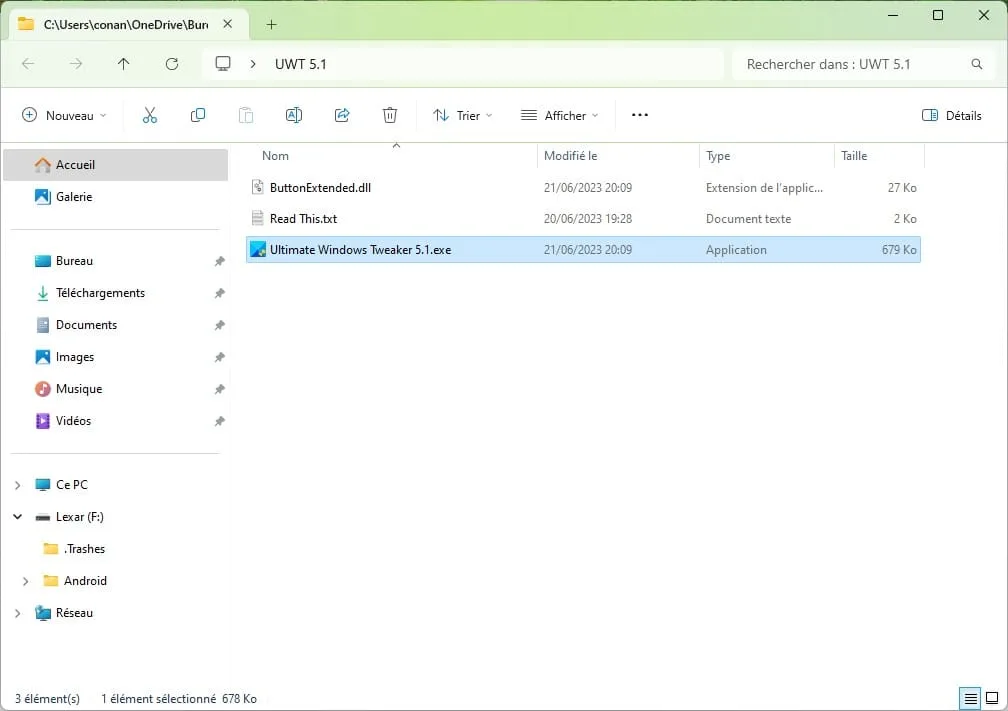Click the Ultimate Windows Tweaker exe icon

pyautogui.click(x=258, y=249)
